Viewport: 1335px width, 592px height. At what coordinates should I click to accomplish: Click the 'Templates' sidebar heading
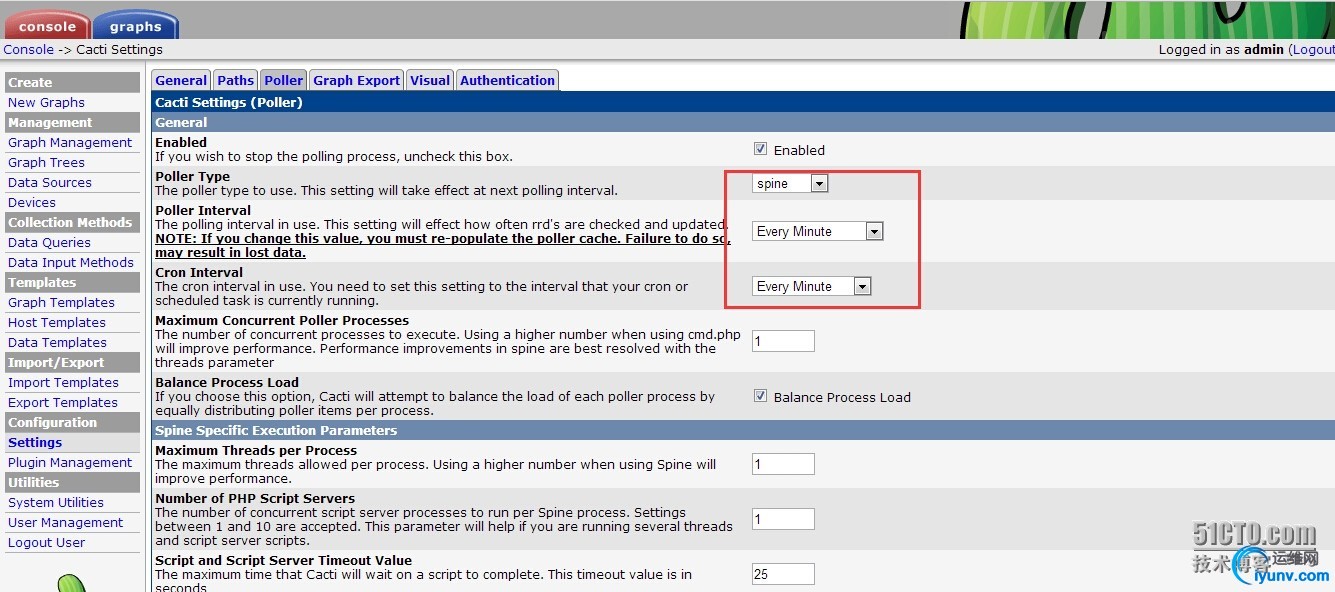click(x=42, y=282)
